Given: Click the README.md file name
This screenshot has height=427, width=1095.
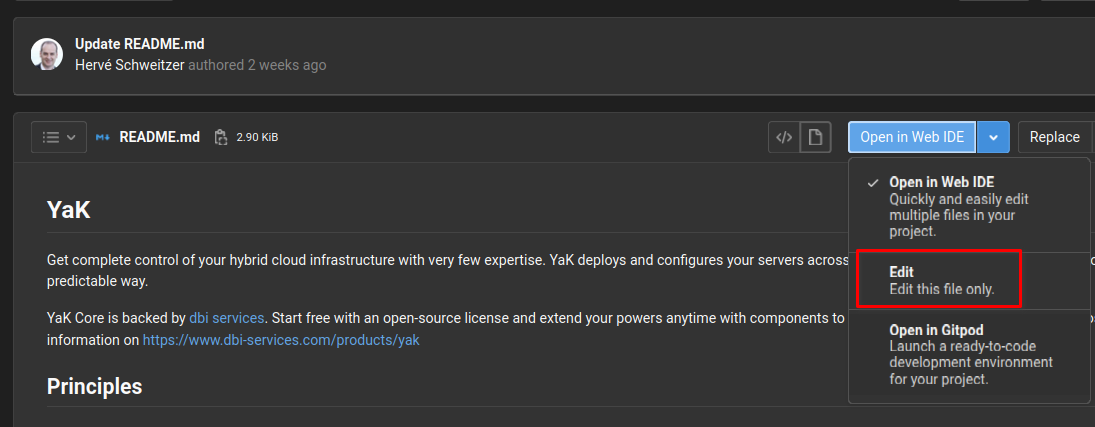Looking at the screenshot, I should point(160,137).
